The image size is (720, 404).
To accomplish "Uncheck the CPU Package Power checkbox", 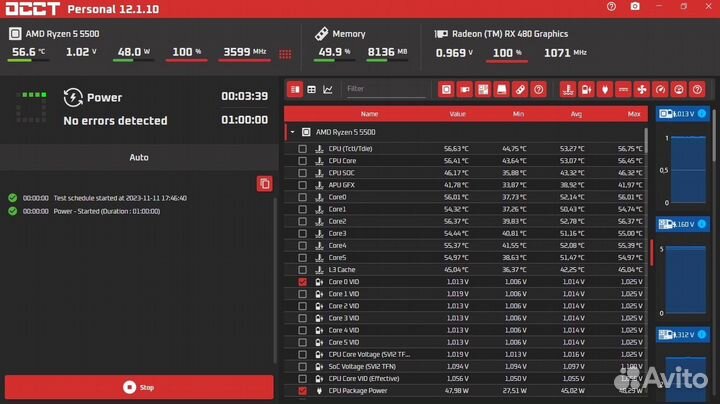I will (302, 391).
